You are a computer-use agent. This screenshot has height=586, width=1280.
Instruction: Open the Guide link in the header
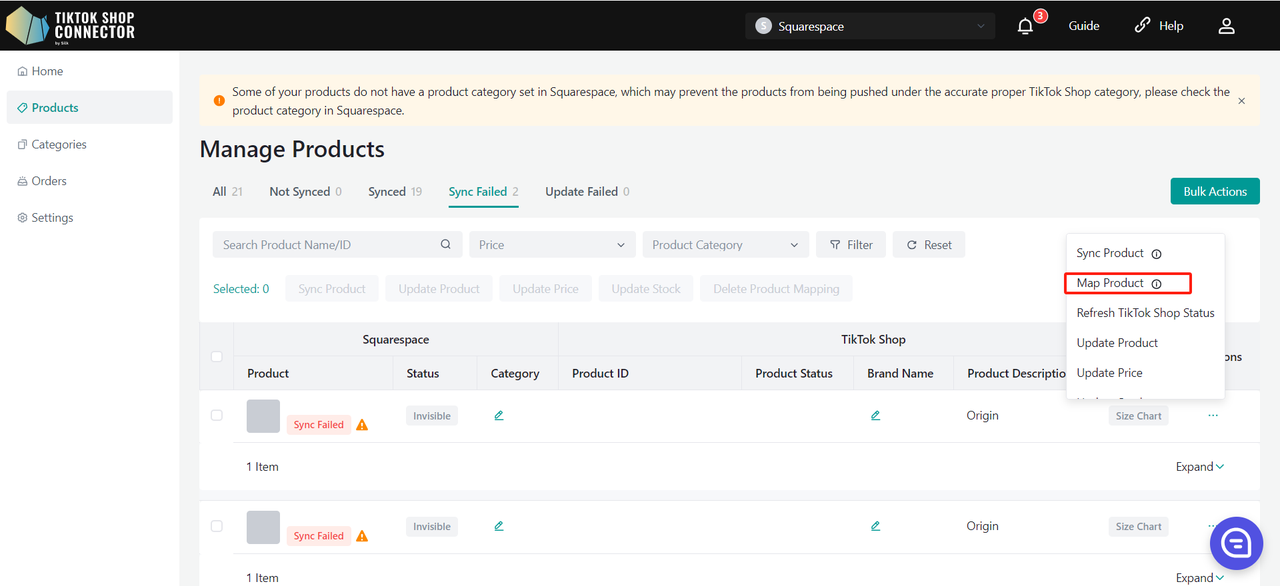(x=1084, y=26)
